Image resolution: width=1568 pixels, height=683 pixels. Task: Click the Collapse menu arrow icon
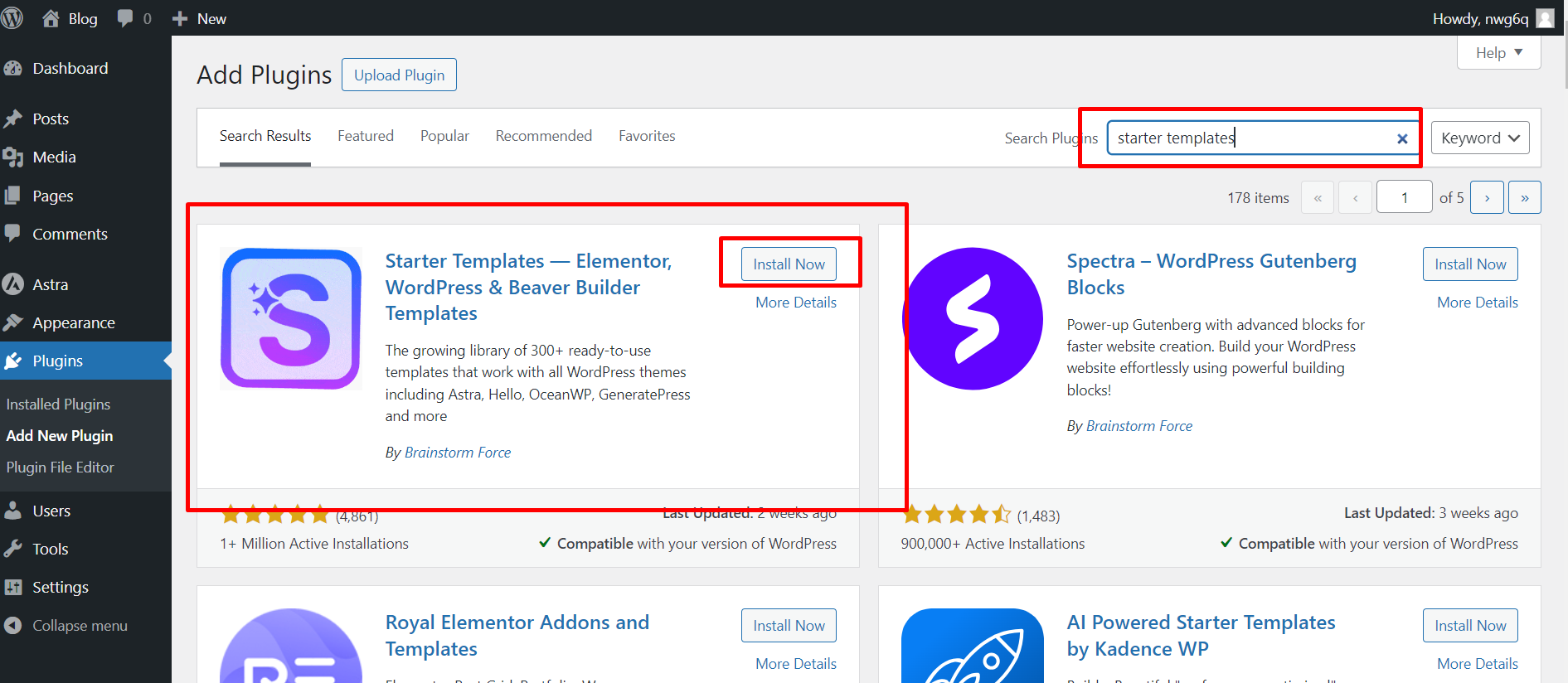[13, 626]
